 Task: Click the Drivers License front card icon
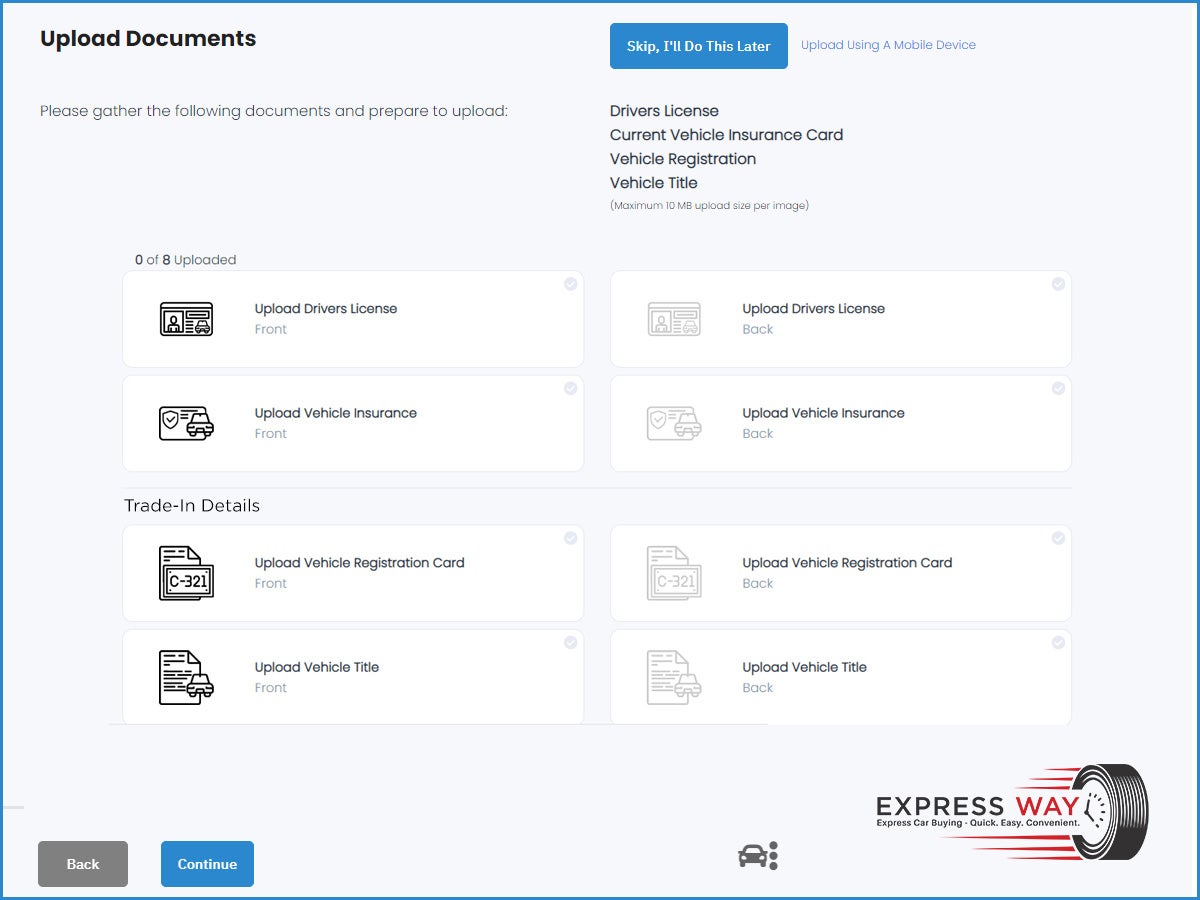coord(186,319)
